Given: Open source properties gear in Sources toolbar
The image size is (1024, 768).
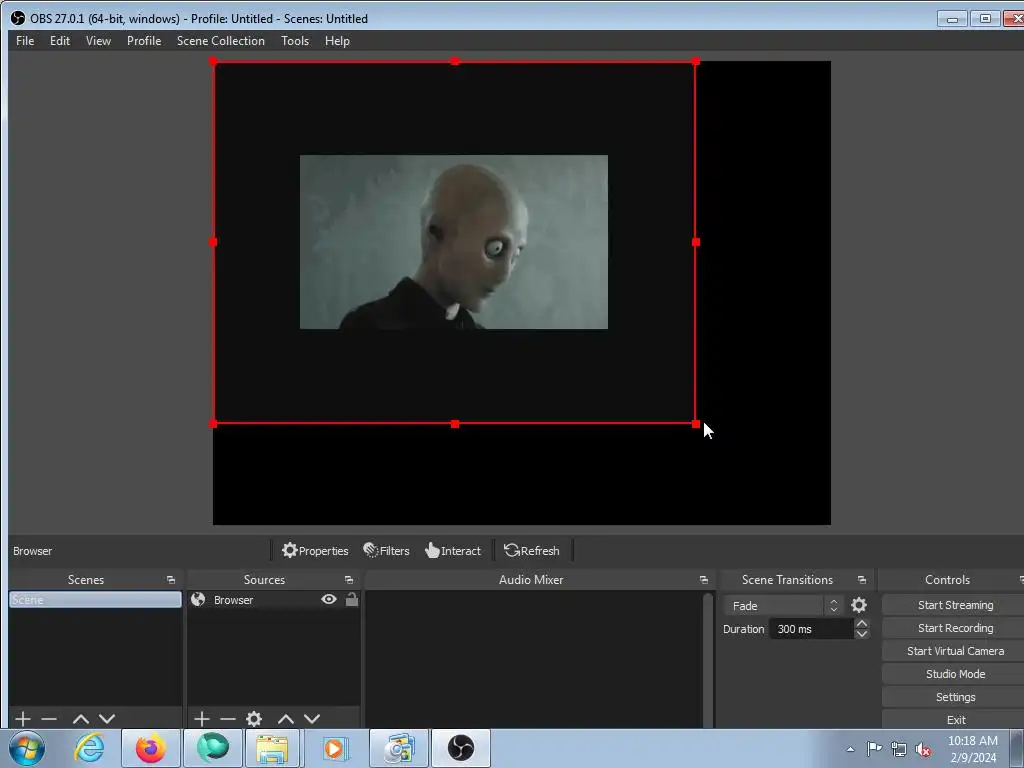Looking at the screenshot, I should point(254,719).
